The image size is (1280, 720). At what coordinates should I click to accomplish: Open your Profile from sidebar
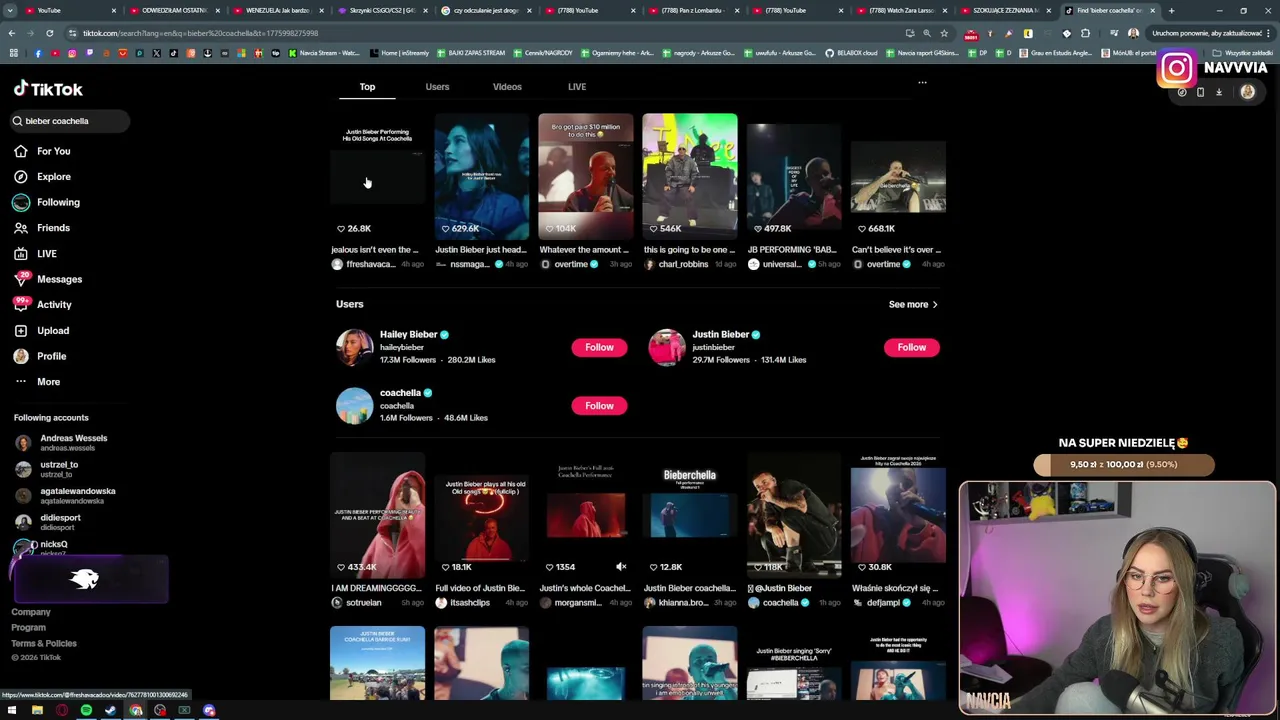tap(40, 356)
